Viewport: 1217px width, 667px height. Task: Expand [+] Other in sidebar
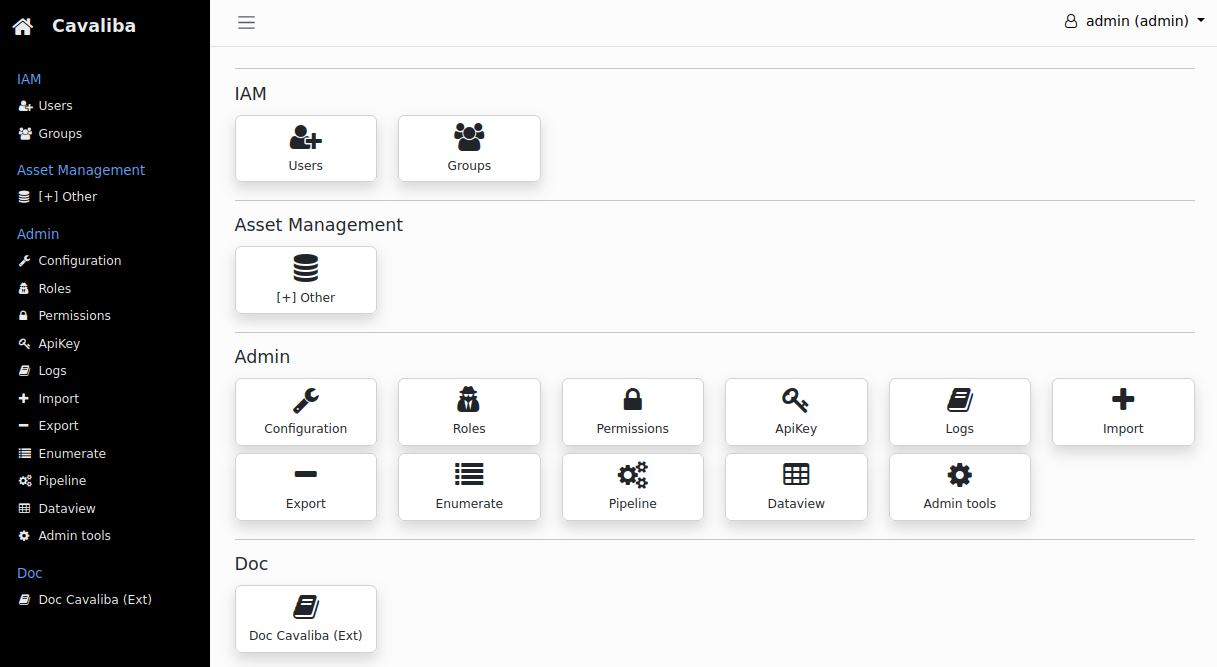[x=67, y=197]
